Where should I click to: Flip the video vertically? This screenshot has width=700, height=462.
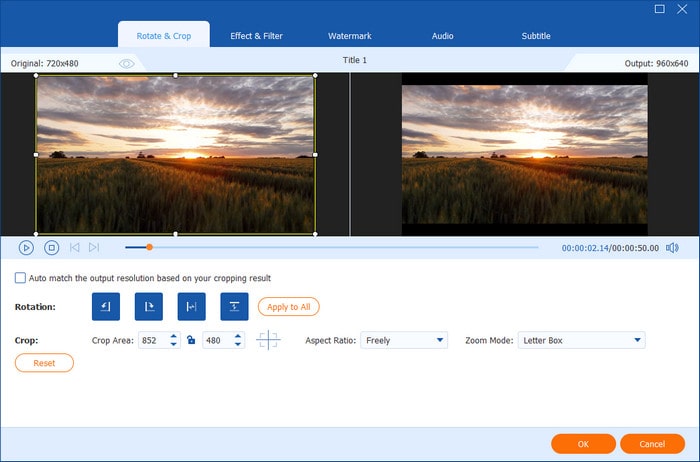(x=234, y=307)
